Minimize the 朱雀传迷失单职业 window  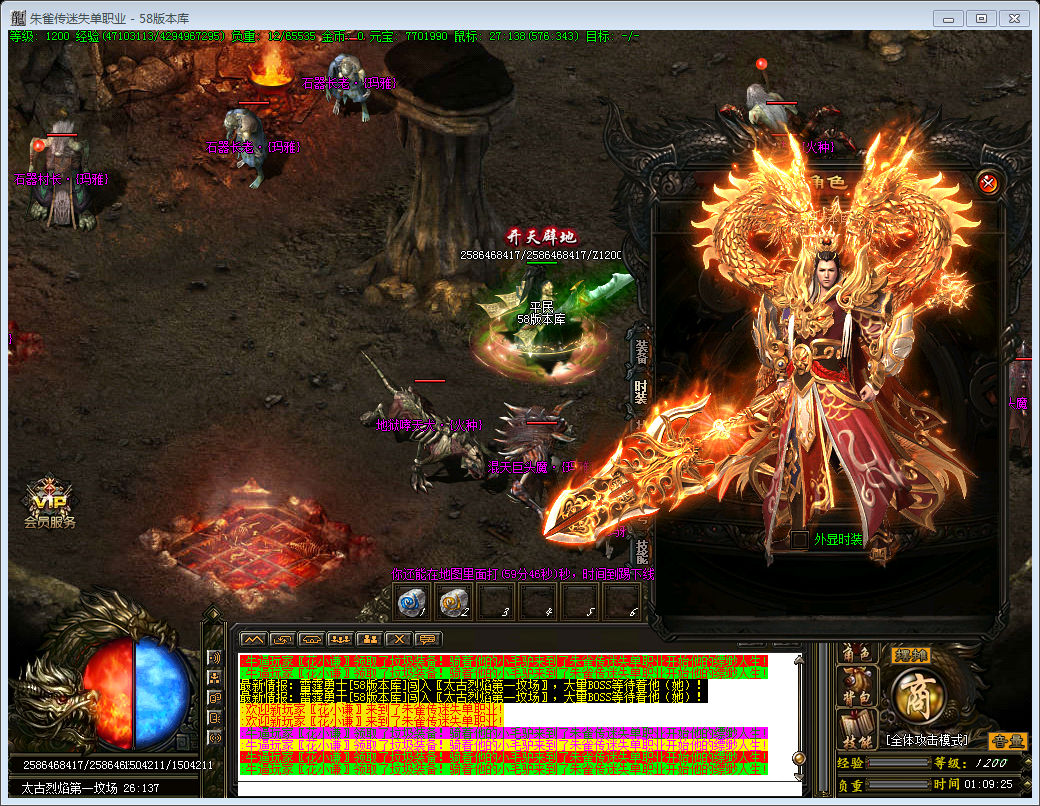[x=948, y=19]
